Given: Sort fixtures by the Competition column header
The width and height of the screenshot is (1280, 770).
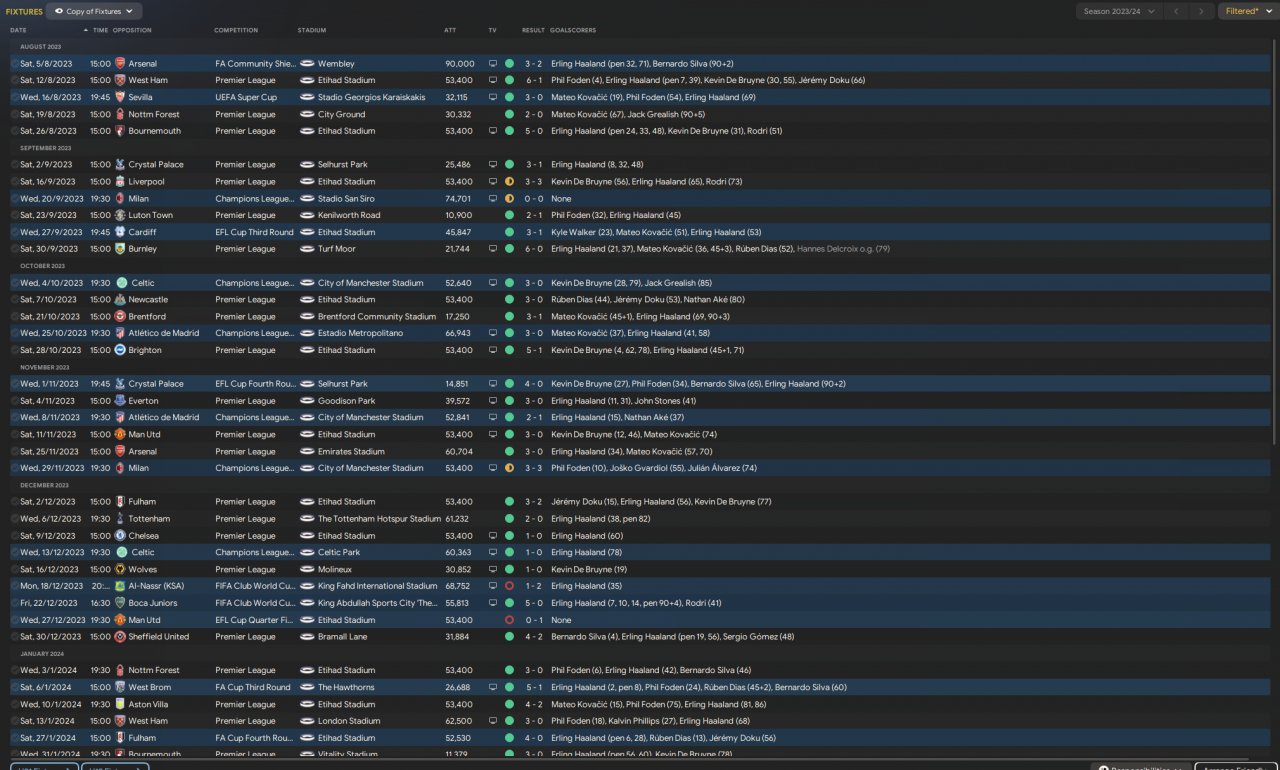Looking at the screenshot, I should tap(236, 30).
